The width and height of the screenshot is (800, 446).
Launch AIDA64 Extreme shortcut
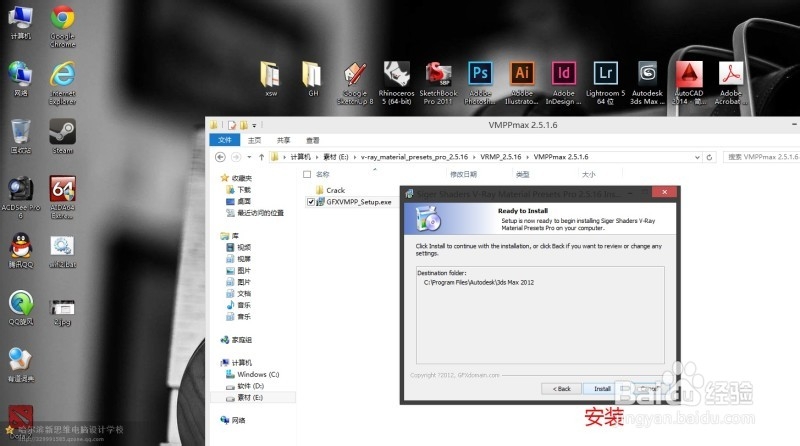click(63, 197)
